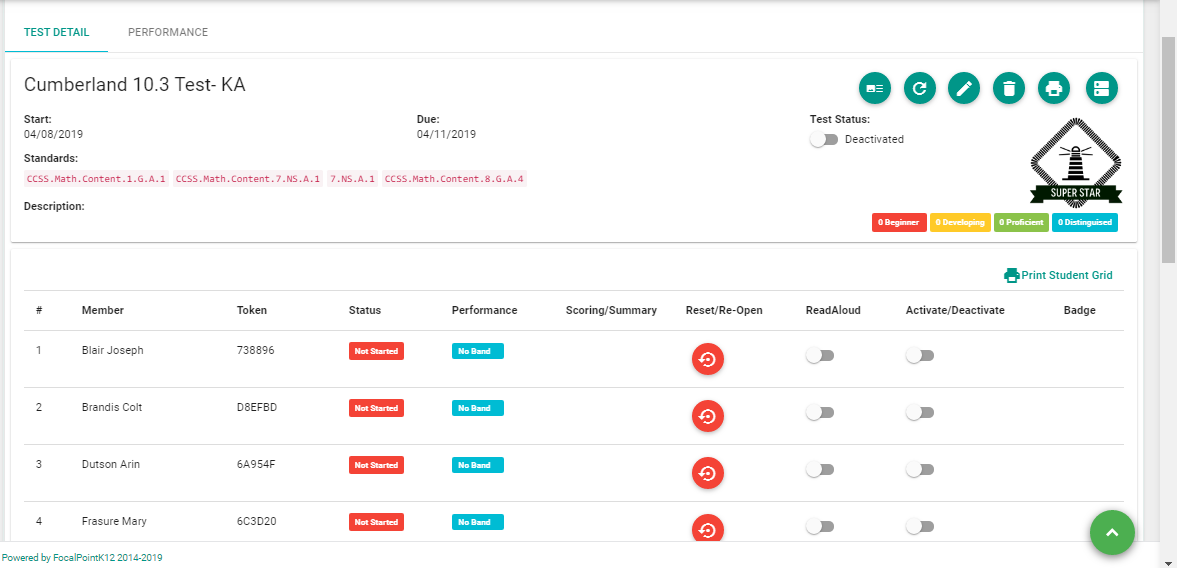Image resolution: width=1177 pixels, height=568 pixels.
Task: Click the green scroll-to-top arrow button
Action: (x=1112, y=532)
